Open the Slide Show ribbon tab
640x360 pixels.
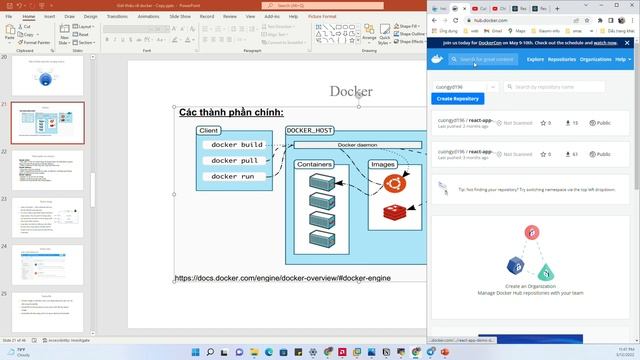[x=180, y=16]
